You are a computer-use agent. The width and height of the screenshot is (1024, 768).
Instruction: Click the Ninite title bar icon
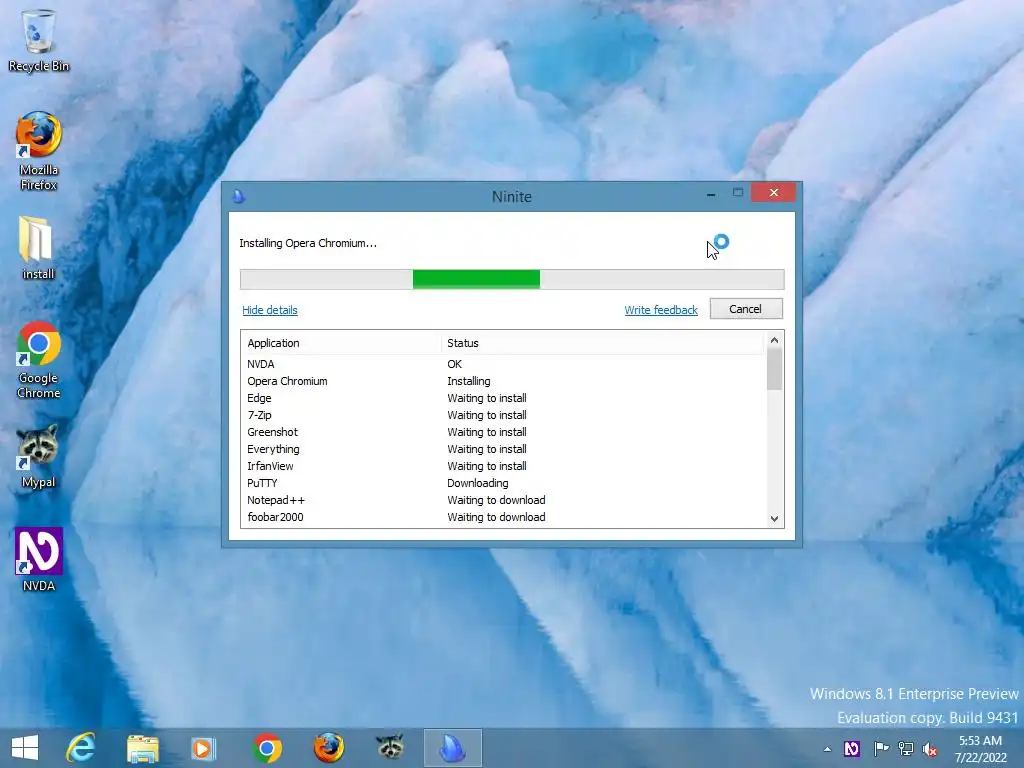pyautogui.click(x=238, y=196)
